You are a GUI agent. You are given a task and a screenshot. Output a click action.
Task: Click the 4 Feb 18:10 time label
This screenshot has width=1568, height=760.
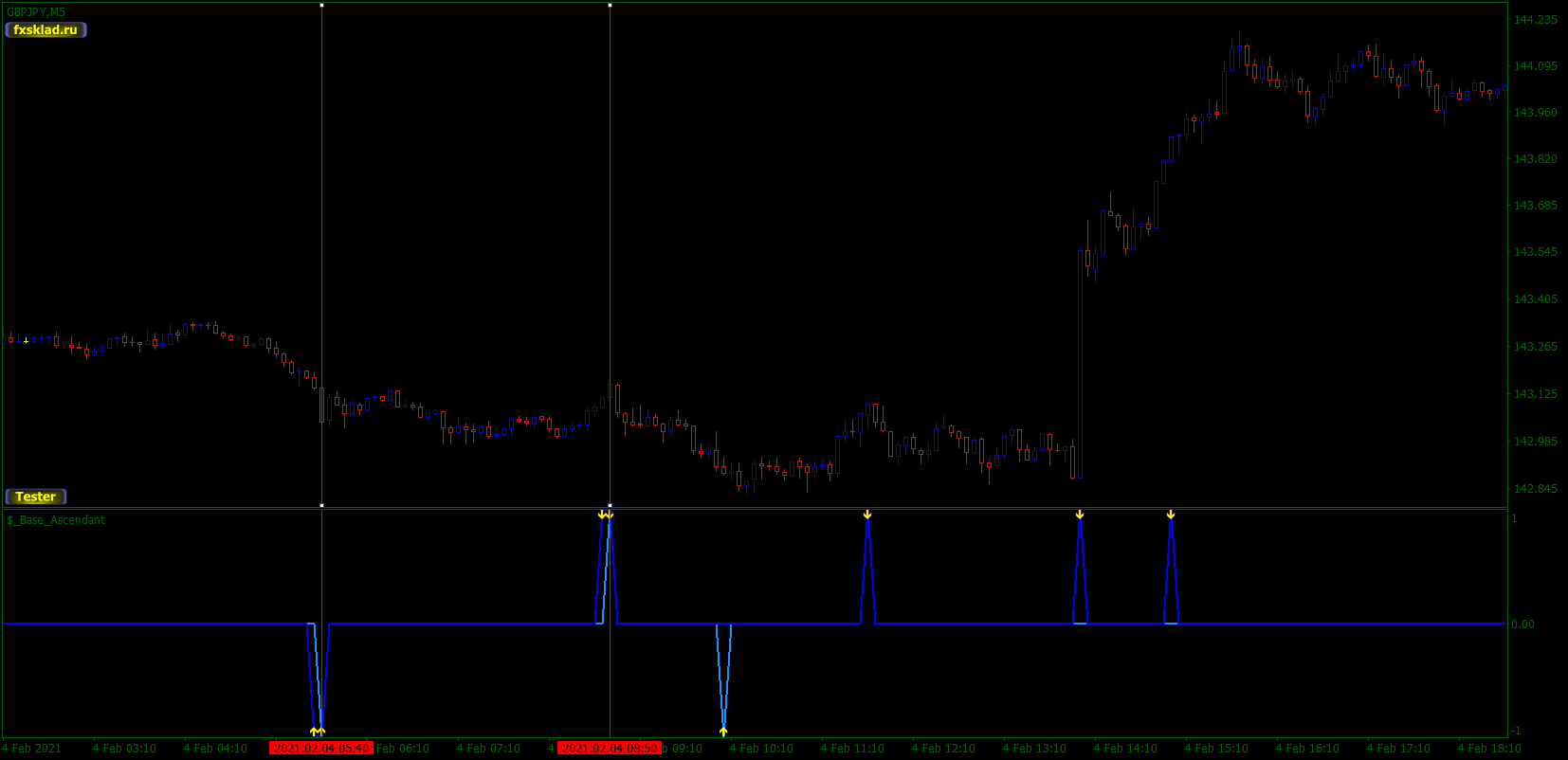pos(1489,749)
